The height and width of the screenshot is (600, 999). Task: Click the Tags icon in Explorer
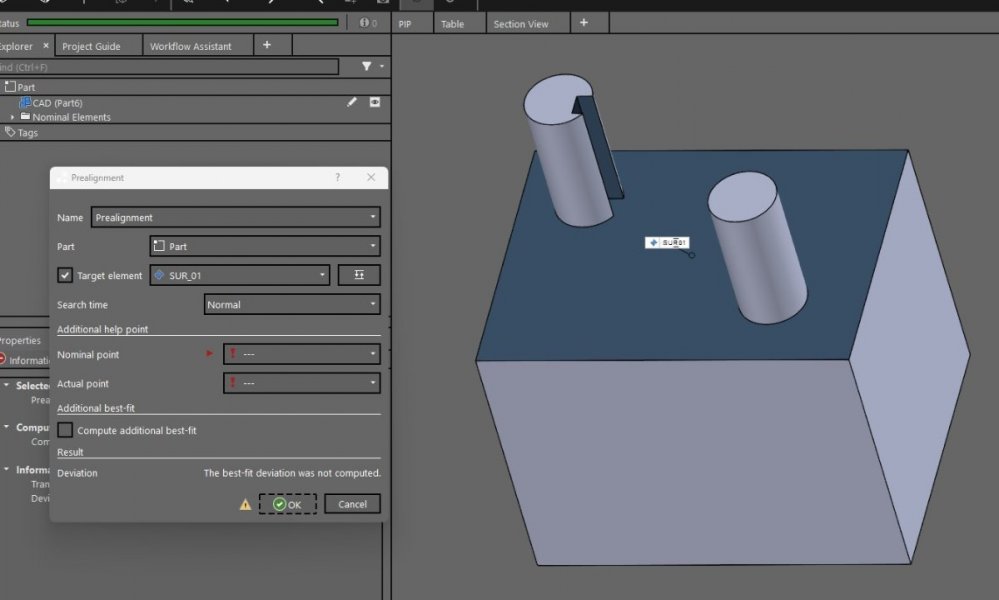click(x=11, y=132)
